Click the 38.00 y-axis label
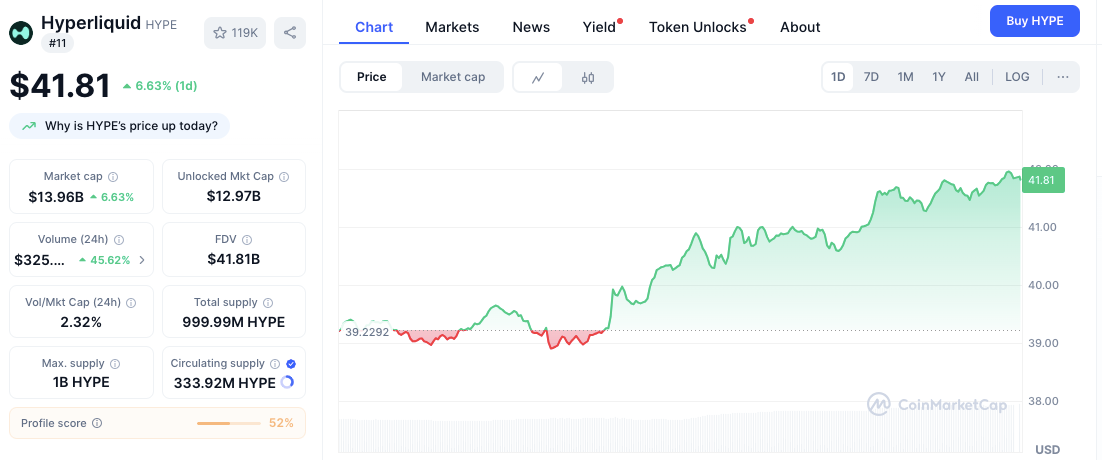 coord(1043,401)
